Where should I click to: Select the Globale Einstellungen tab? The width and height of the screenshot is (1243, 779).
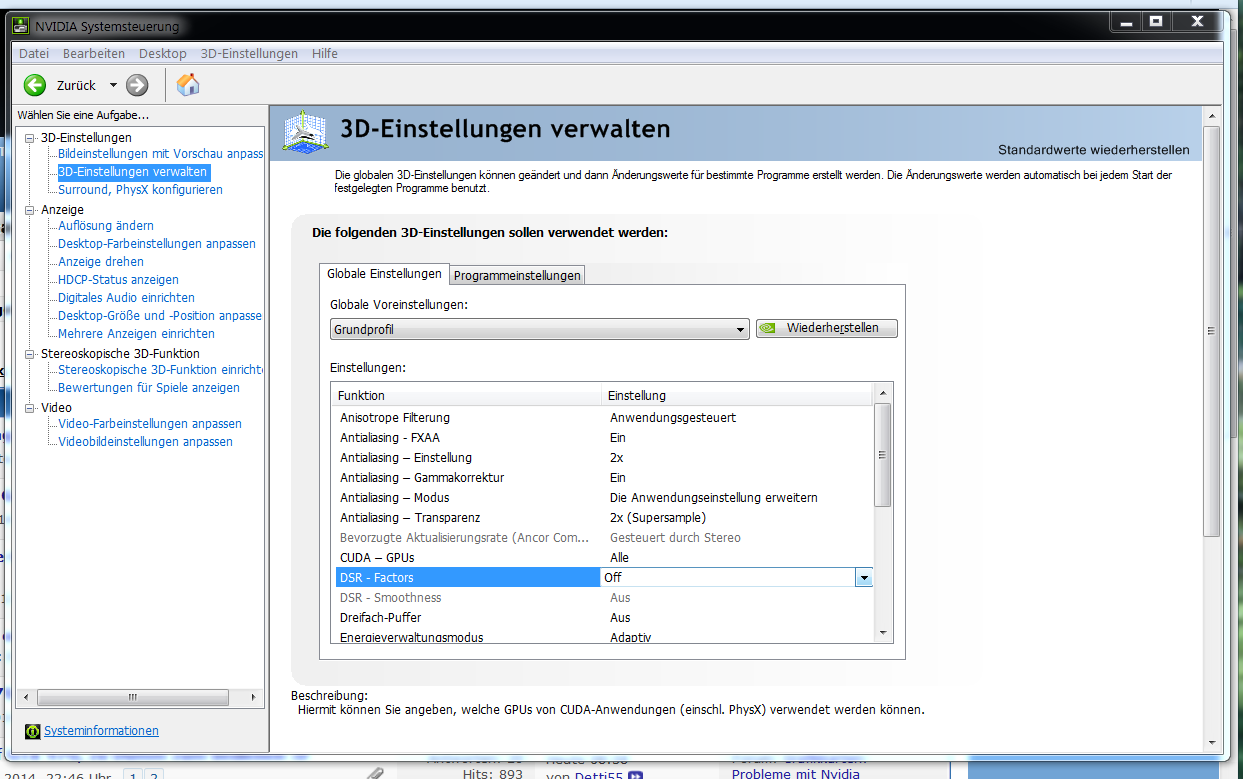pos(384,274)
